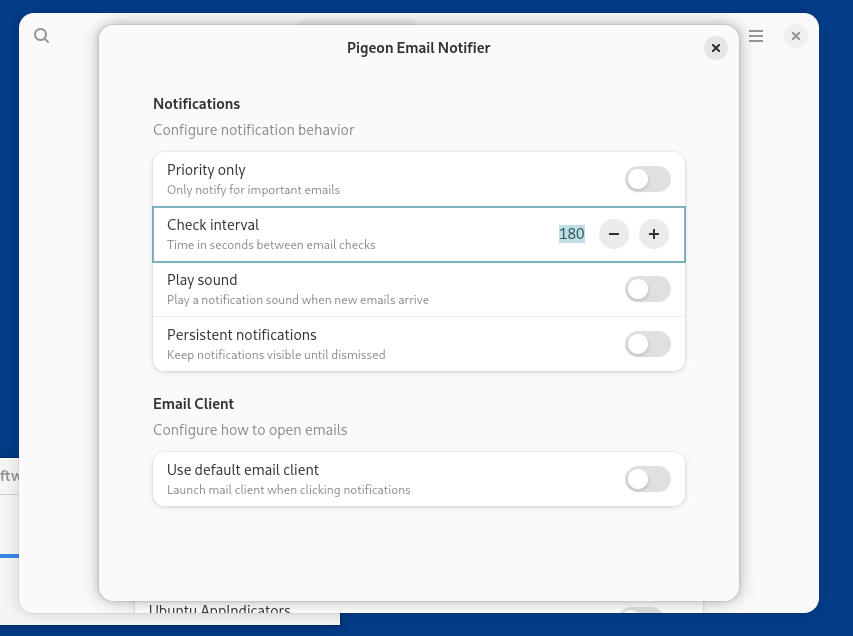Enable the Priority only switch

point(647,179)
